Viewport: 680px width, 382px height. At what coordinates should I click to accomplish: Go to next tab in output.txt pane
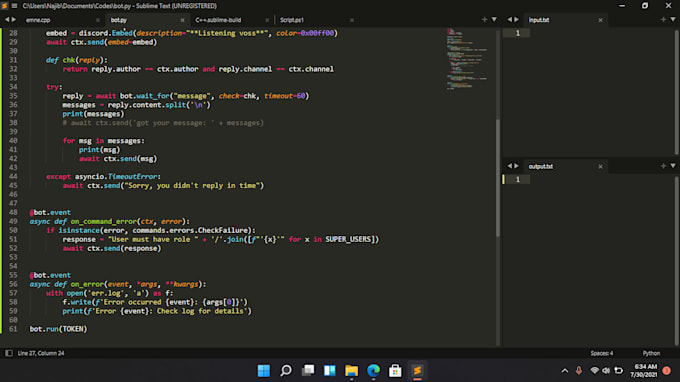point(516,166)
